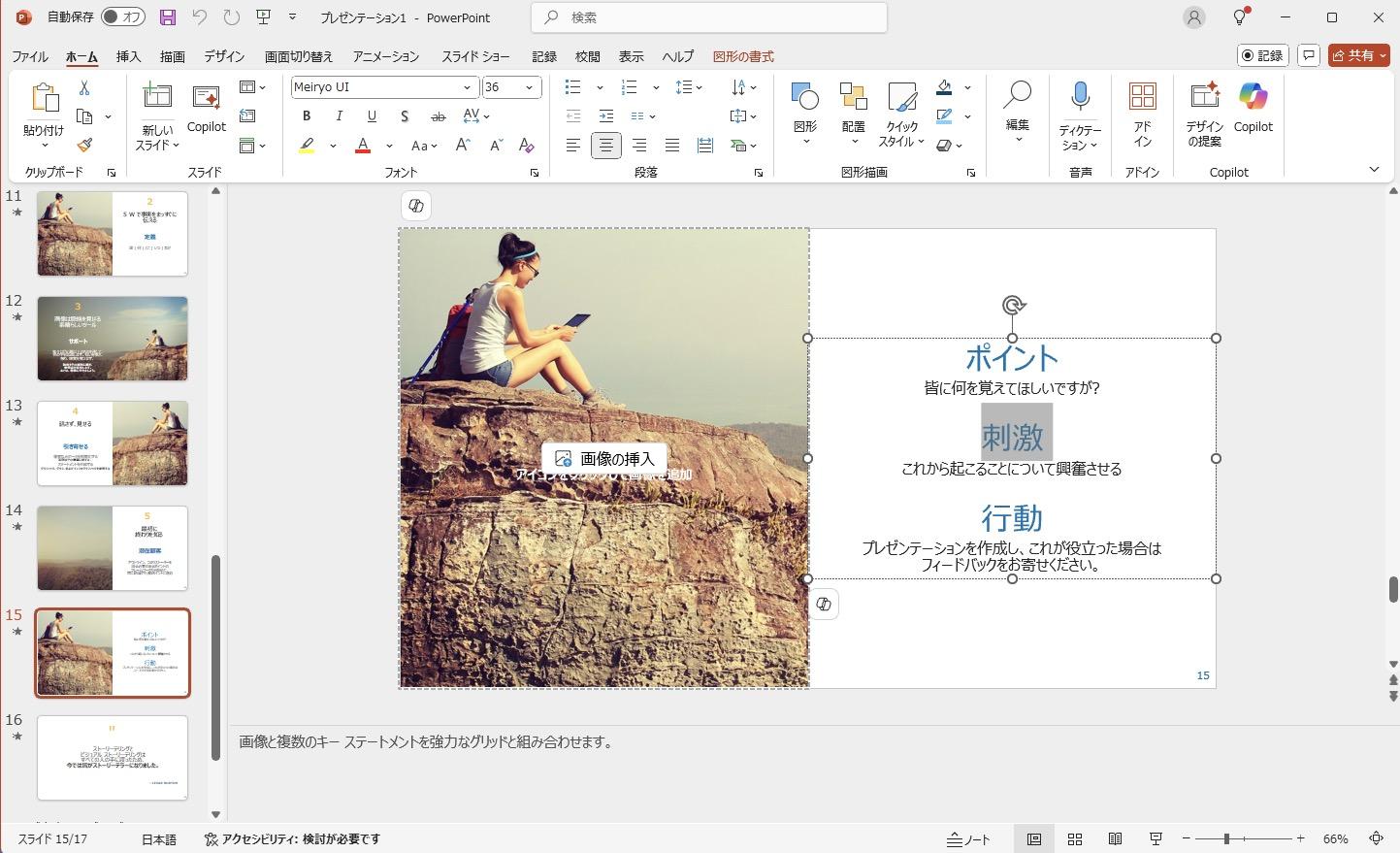Switch to reading view icon
This screenshot has height=853, width=1400.
click(x=1115, y=838)
